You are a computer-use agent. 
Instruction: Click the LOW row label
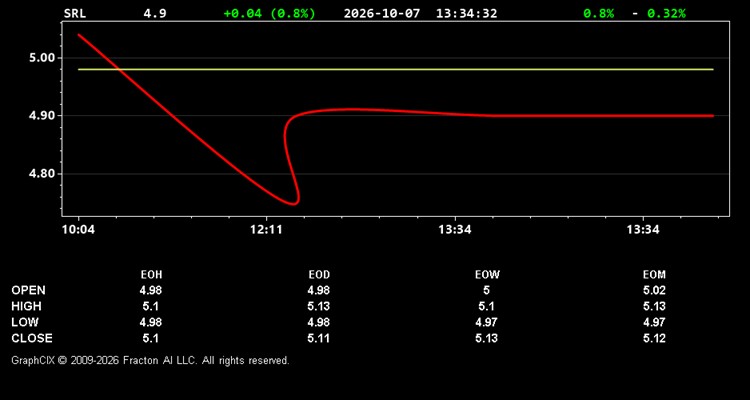tap(25, 322)
